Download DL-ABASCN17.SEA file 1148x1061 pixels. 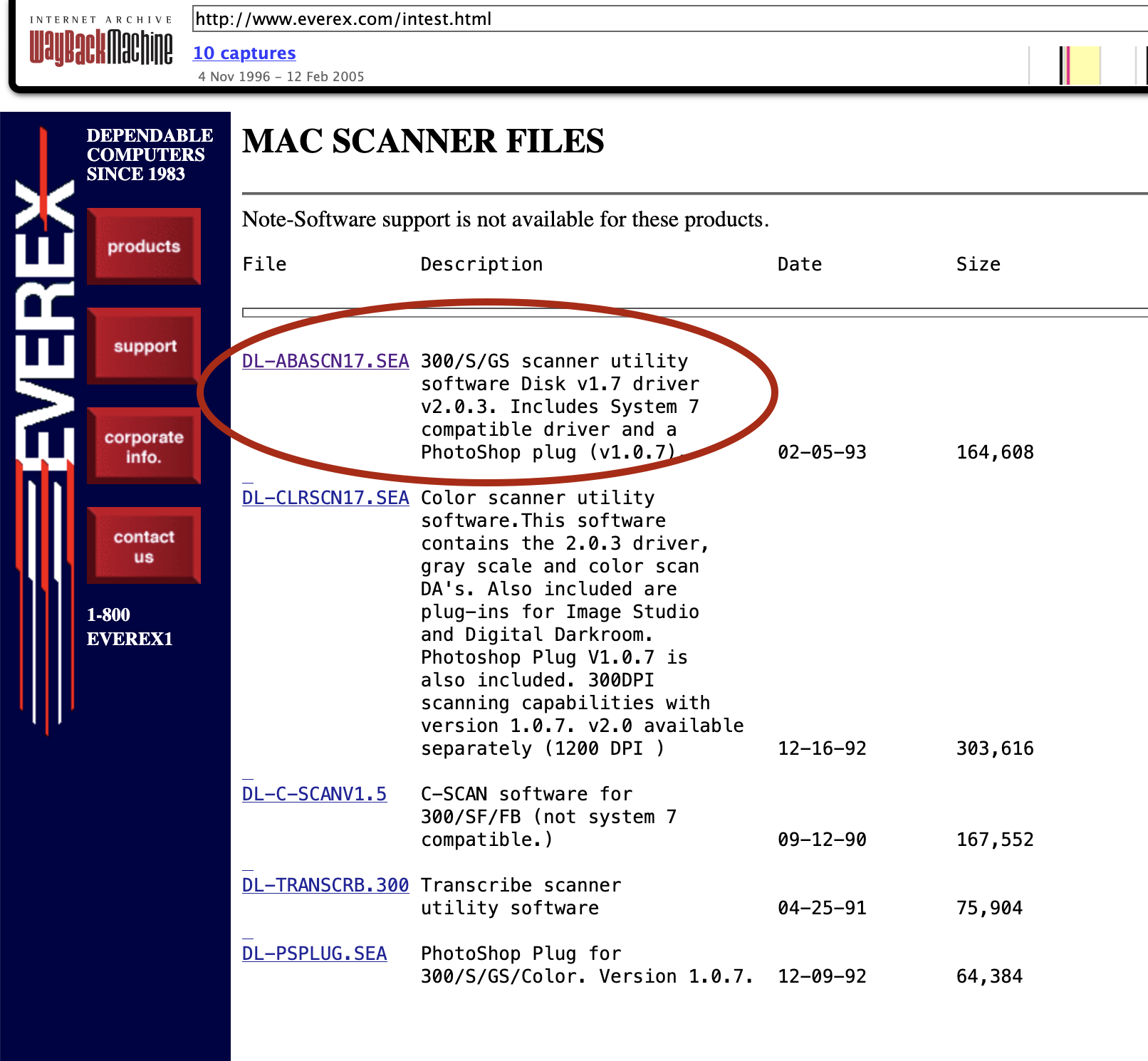point(325,361)
